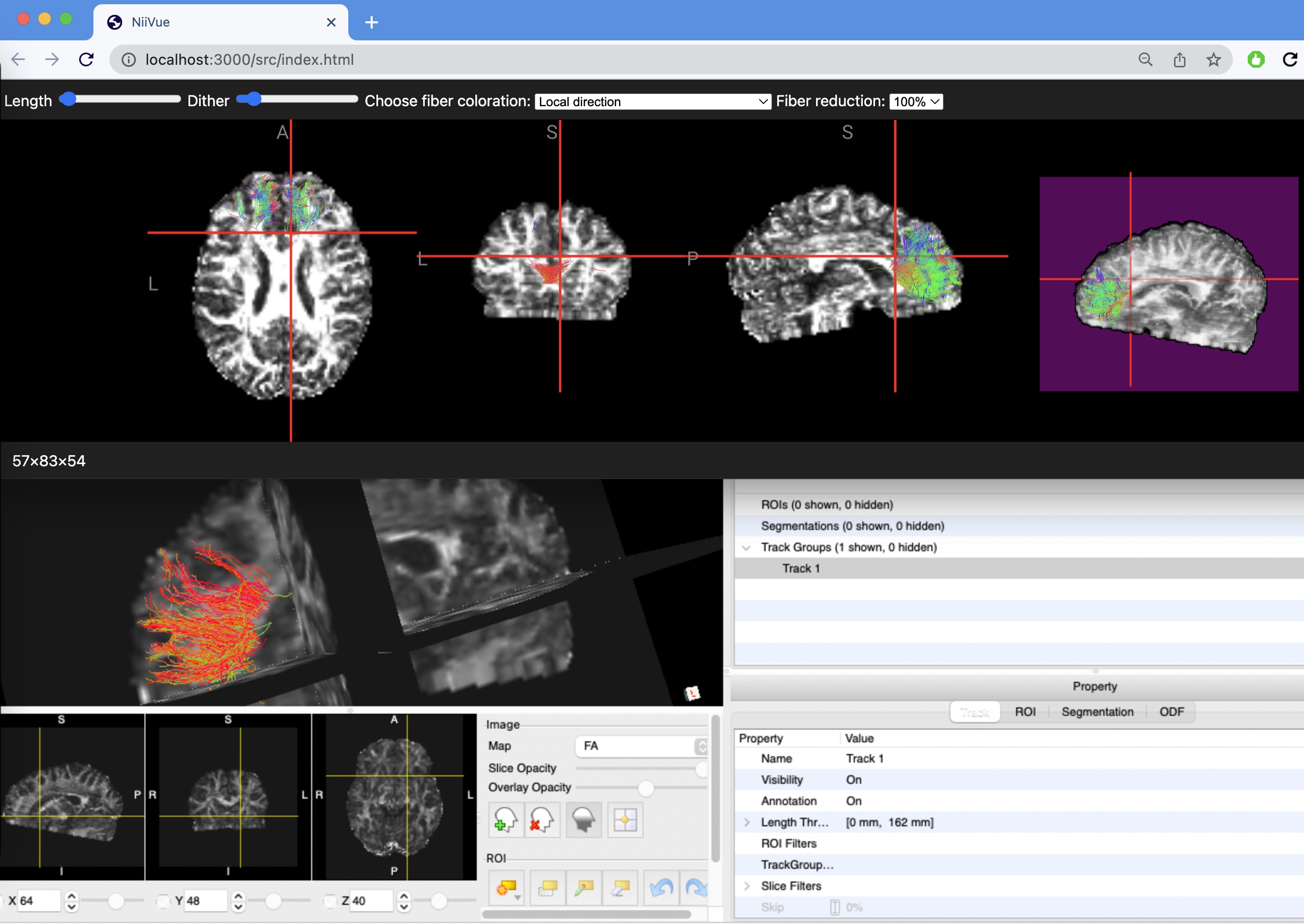Open the new ROI creation icon
This screenshot has width=1304, height=924.
pos(506,887)
